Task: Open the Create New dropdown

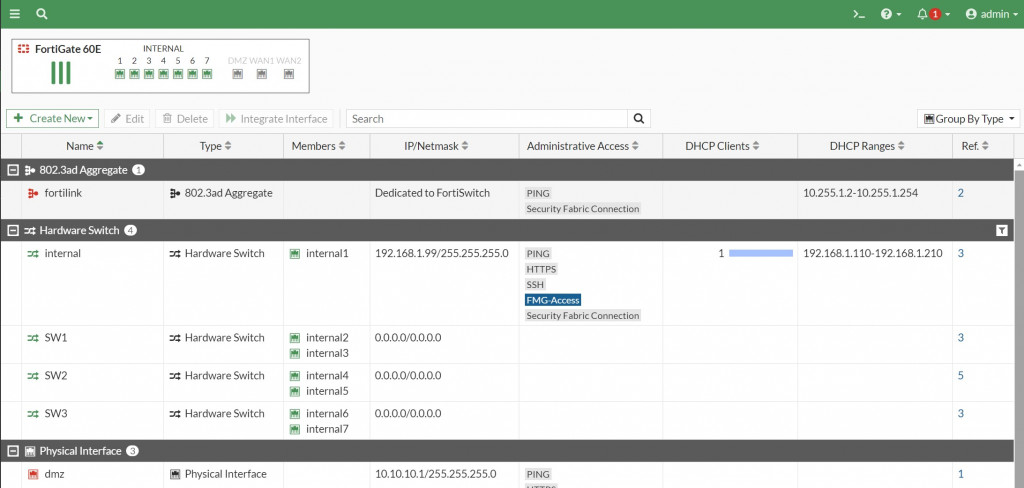Action: click(x=52, y=118)
